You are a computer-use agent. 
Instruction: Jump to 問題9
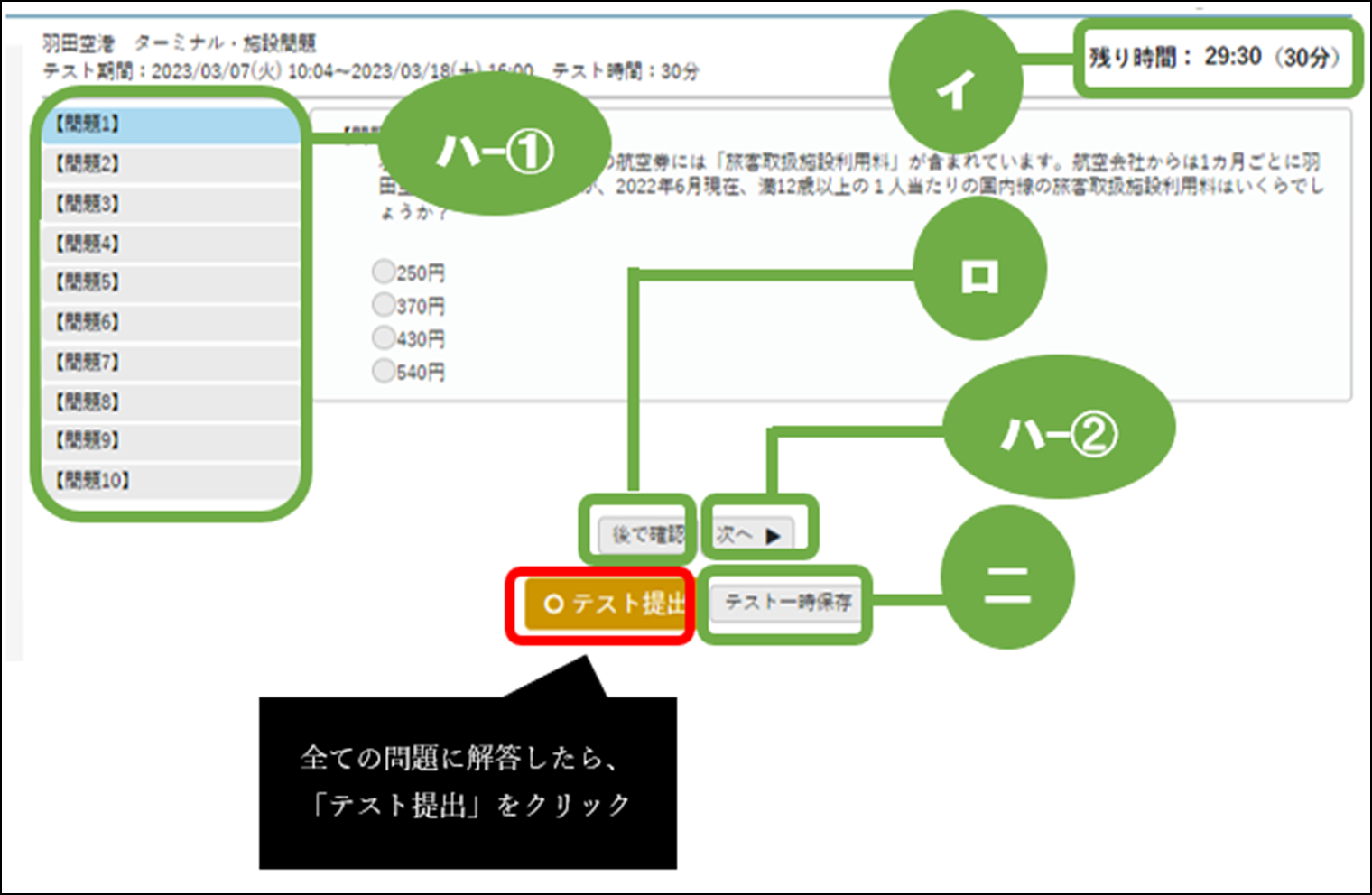pos(170,440)
